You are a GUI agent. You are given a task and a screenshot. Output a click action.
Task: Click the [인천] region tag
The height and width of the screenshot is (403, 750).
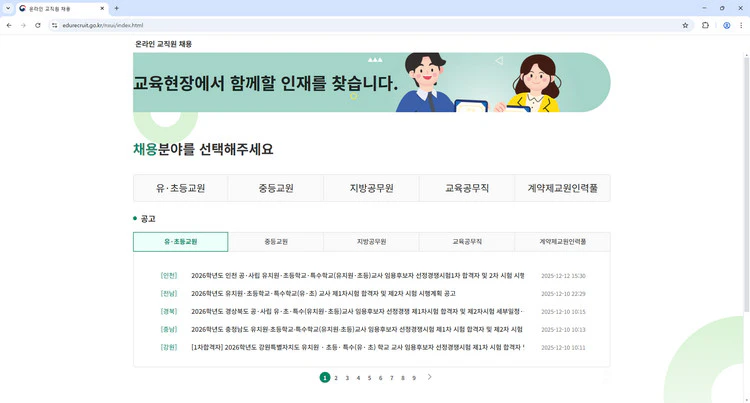coord(169,276)
